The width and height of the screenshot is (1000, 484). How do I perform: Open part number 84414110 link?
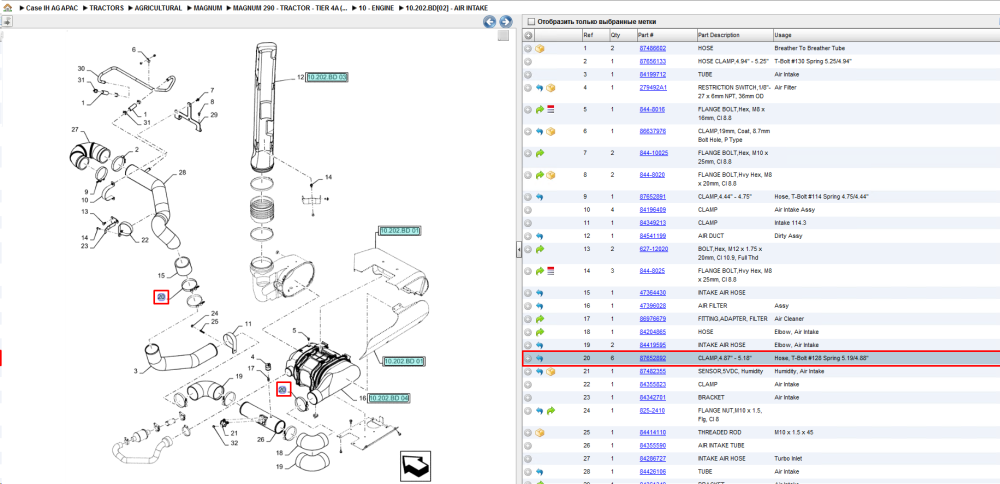tap(652, 432)
